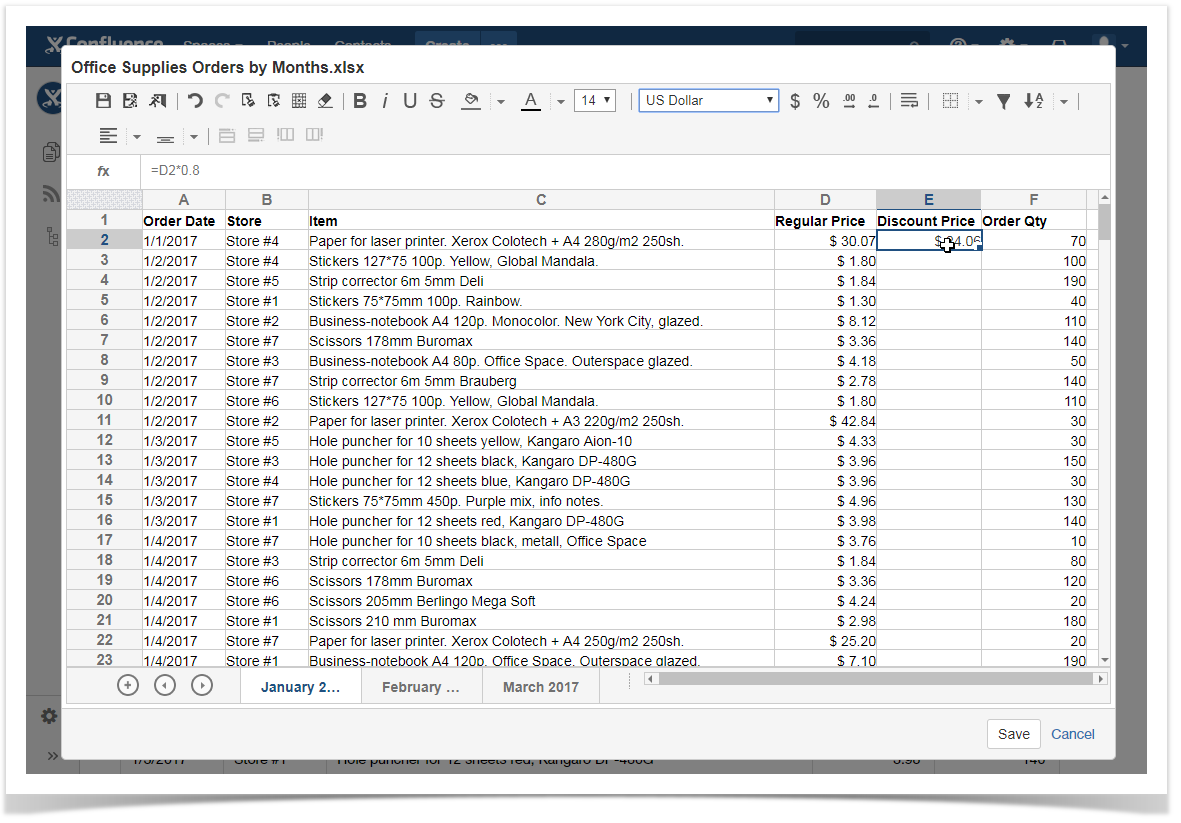Screen dimensions: 1181x823
Task: Click the Cancel link
Action: coord(1073,734)
